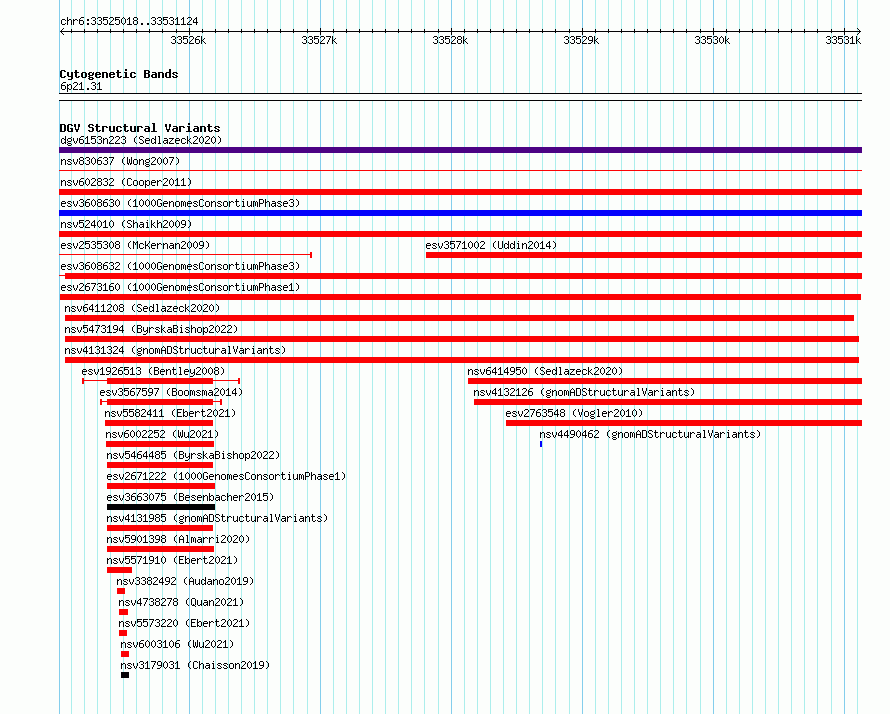Open nsv4131985 (gnomADStructuralVariants) label
Viewport: 890px width, 714px height.
coord(217,518)
